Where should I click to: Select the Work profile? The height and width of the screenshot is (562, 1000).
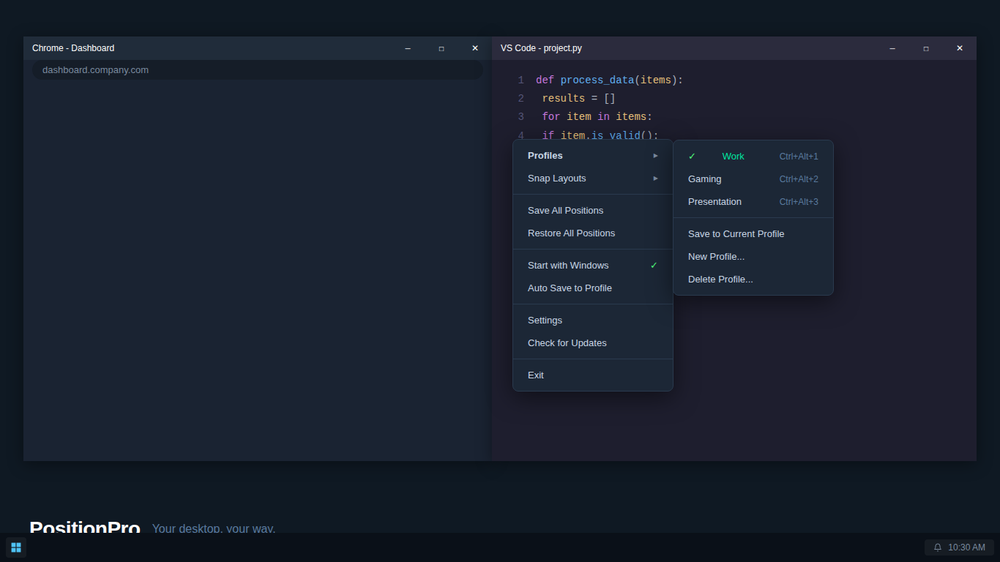pyautogui.click(x=753, y=156)
